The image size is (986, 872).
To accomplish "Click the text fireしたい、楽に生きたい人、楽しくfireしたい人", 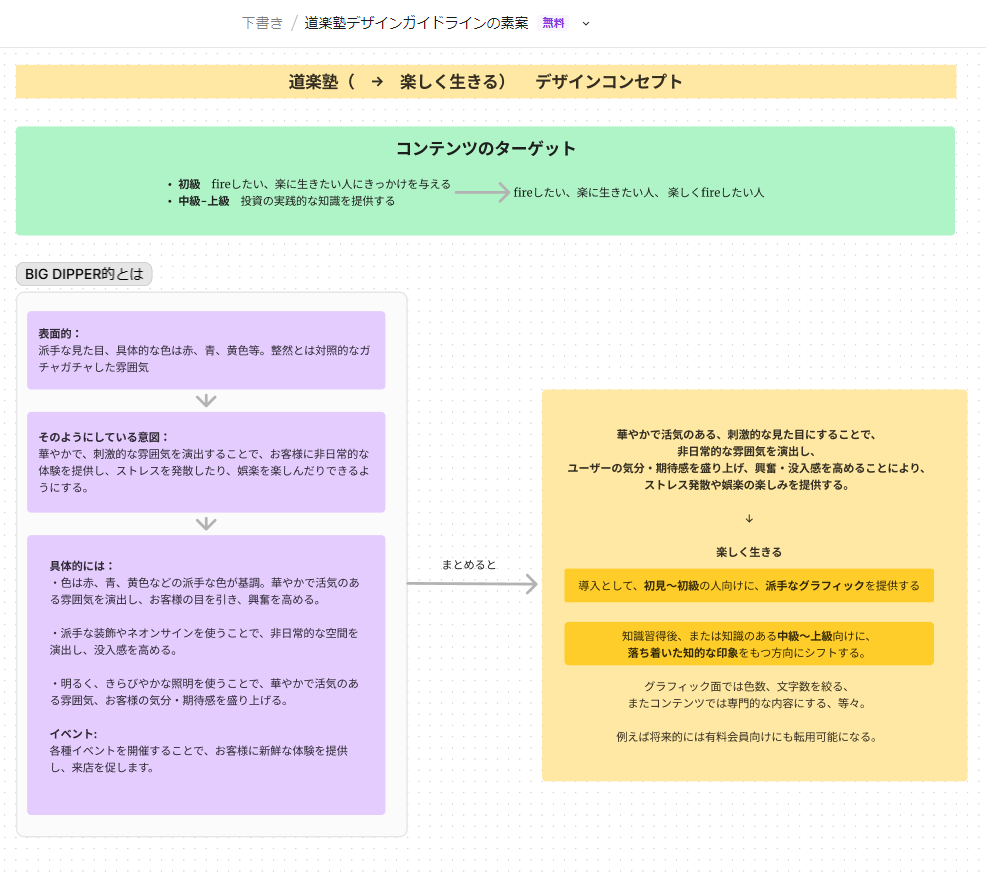I will (x=639, y=192).
